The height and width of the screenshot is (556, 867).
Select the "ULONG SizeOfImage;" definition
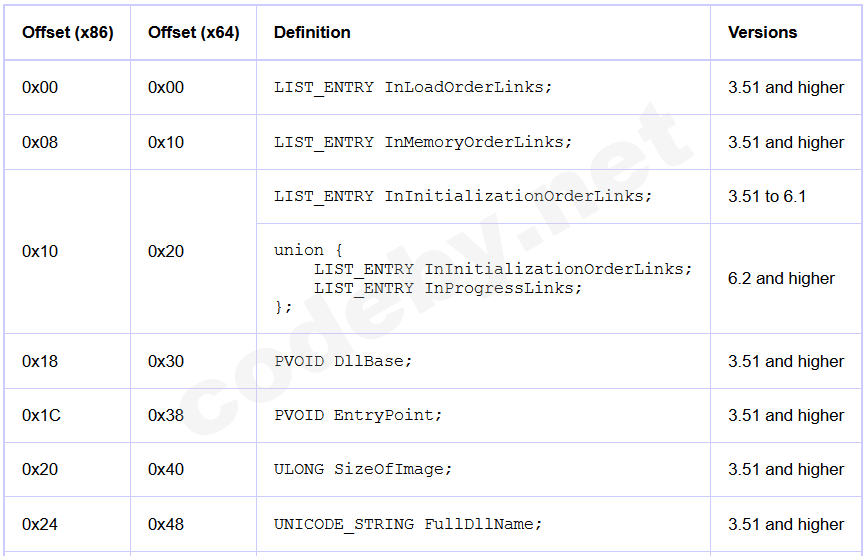tap(363, 470)
